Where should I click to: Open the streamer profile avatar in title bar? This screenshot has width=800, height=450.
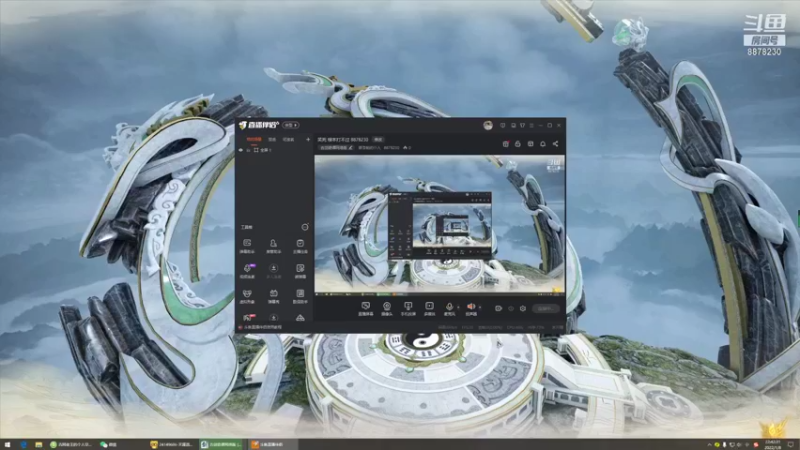[488, 126]
